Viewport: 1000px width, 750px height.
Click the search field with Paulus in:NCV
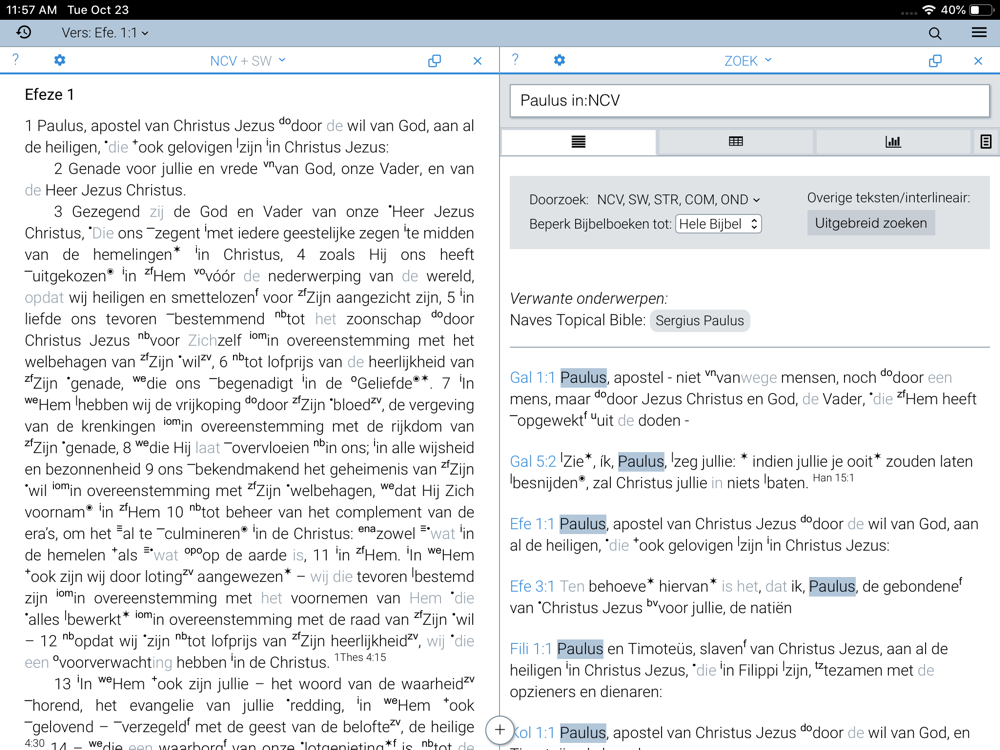pyautogui.click(x=749, y=100)
